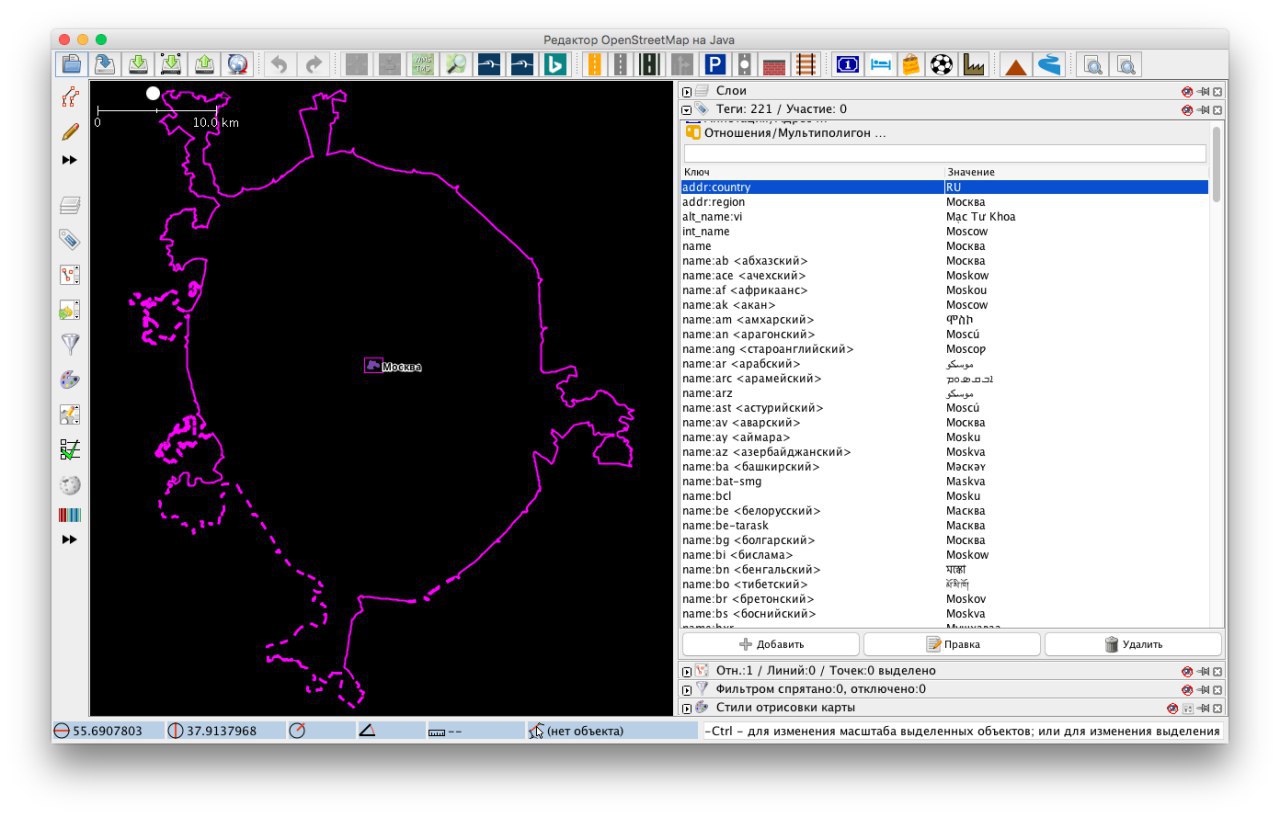
Task: Click the Правка button
Action: pyautogui.click(x=952, y=644)
